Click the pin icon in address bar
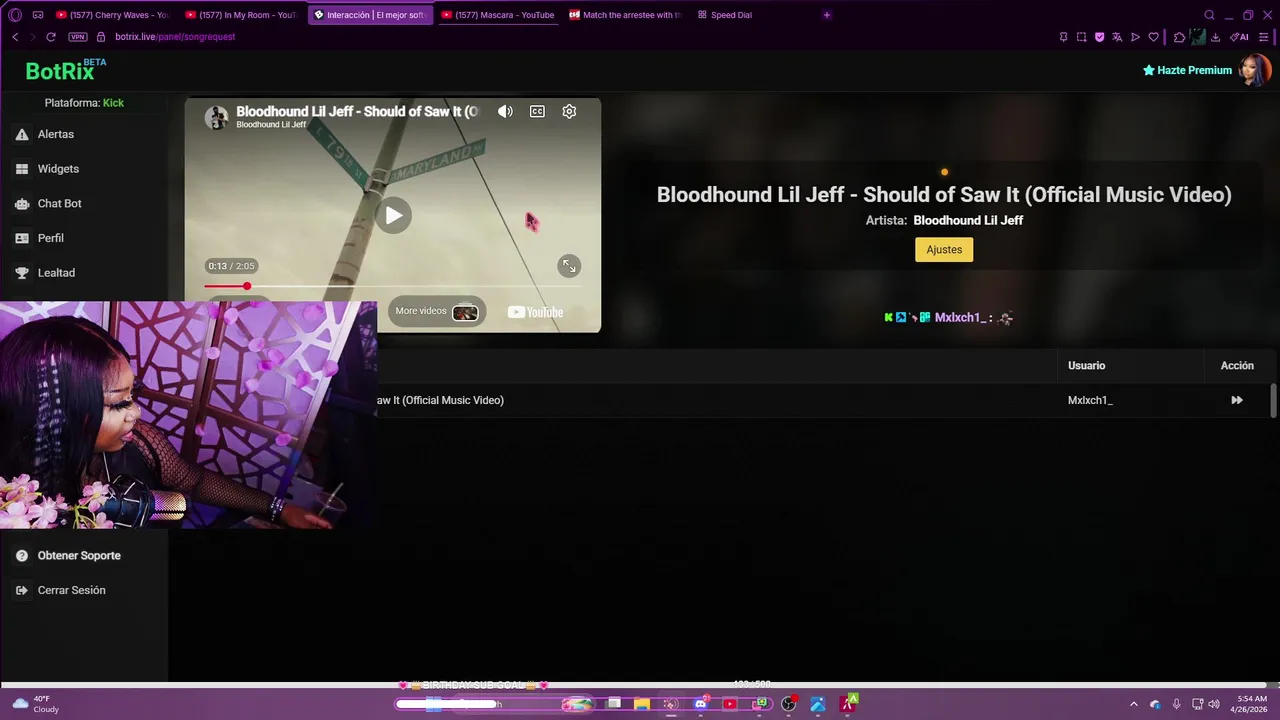The width and height of the screenshot is (1280, 720). click(x=1063, y=37)
